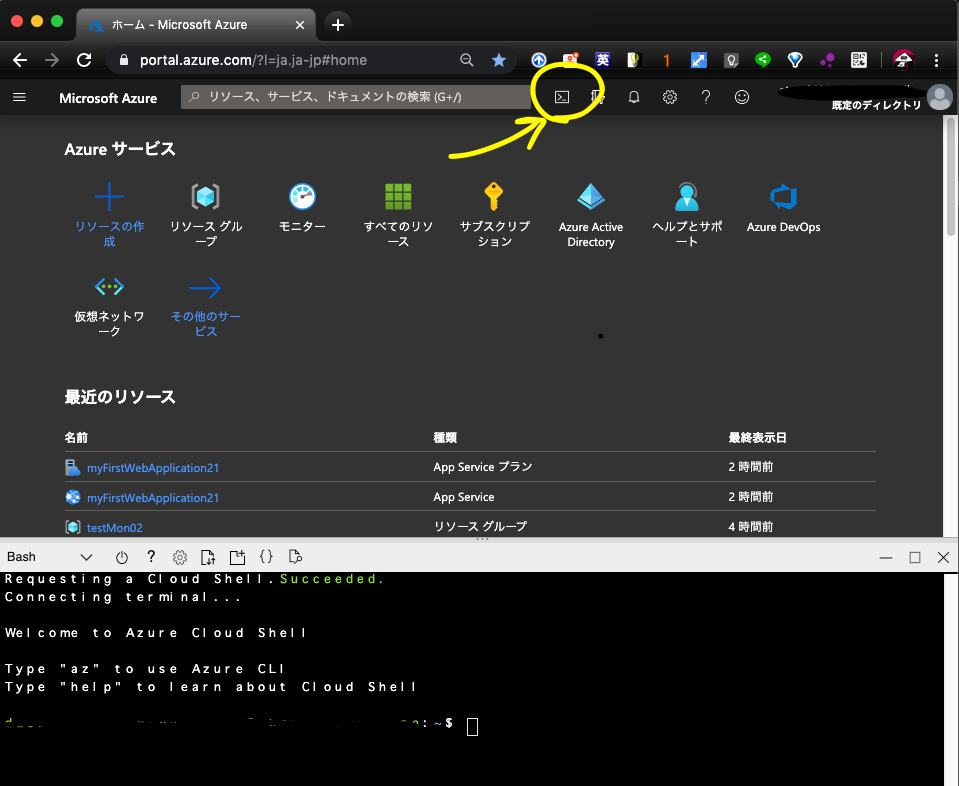
Task: Open the Cloud Shell code editor icon
Action: pyautogui.click(x=264, y=557)
